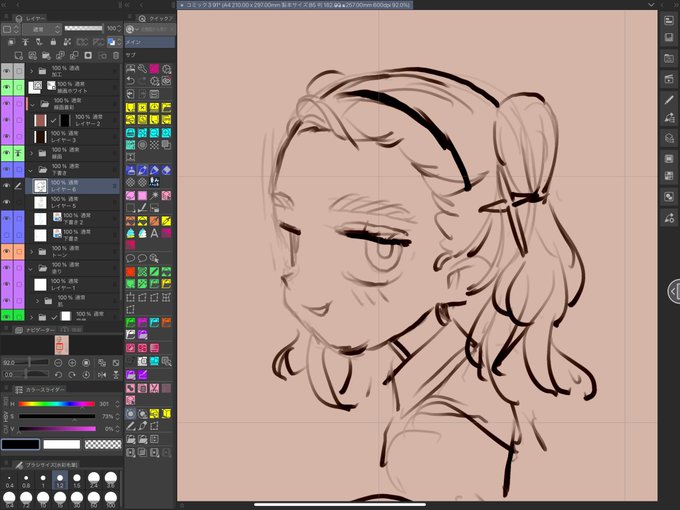Click the scissors icon in Quick Access
680x510 pixels.
[154, 388]
